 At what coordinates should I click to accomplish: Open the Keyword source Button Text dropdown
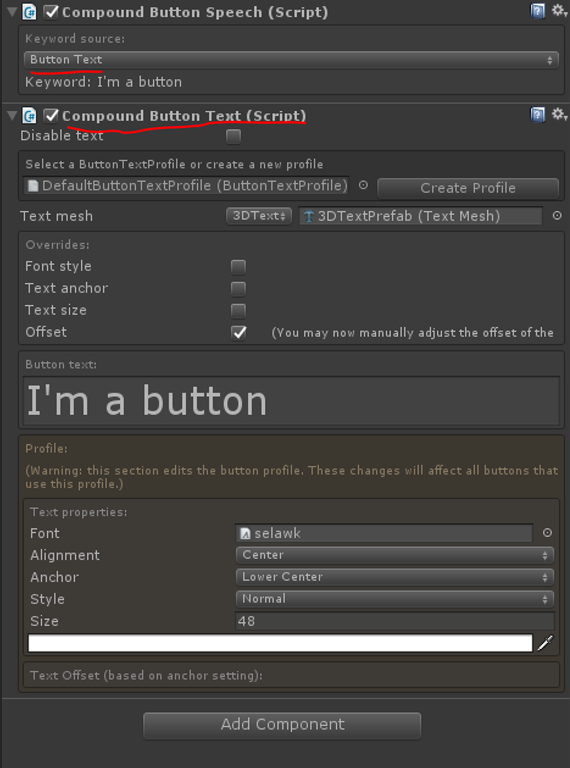pos(291,60)
